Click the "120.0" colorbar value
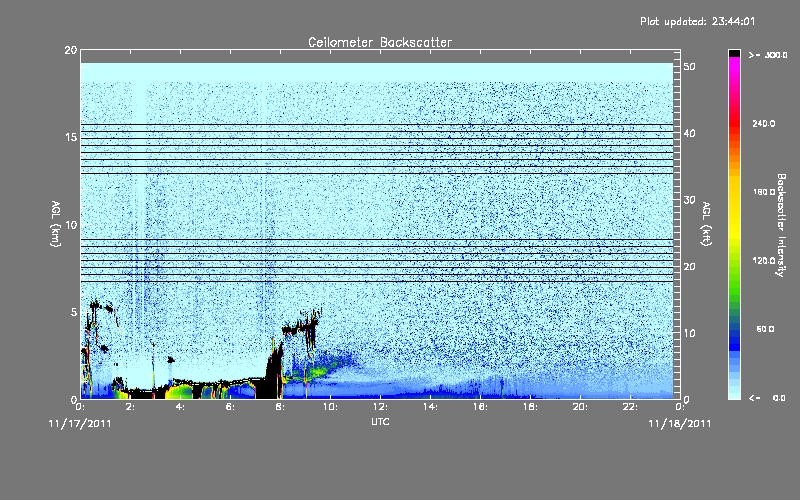Screen dimensions: 800x500 tap(764, 261)
